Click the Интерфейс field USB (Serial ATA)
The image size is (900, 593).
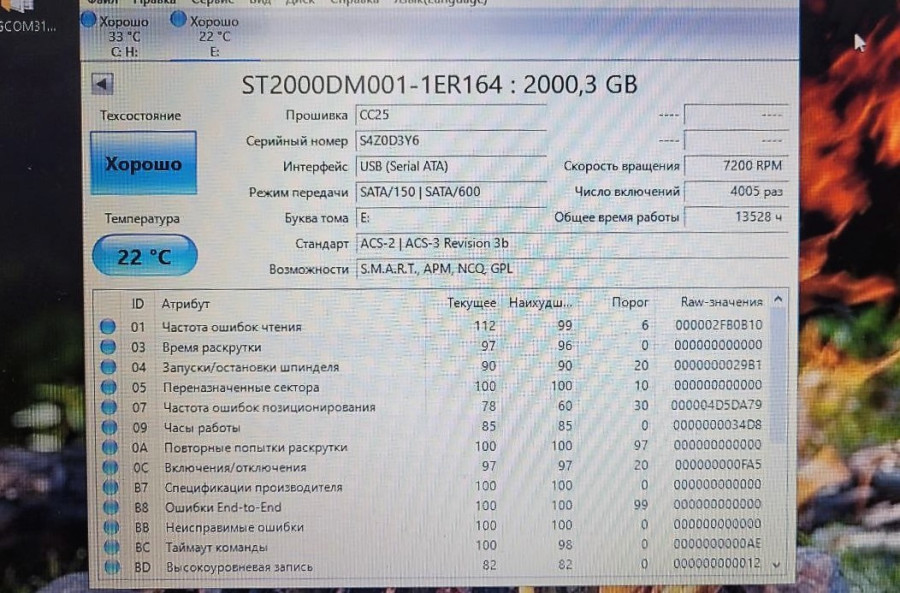tap(451, 166)
